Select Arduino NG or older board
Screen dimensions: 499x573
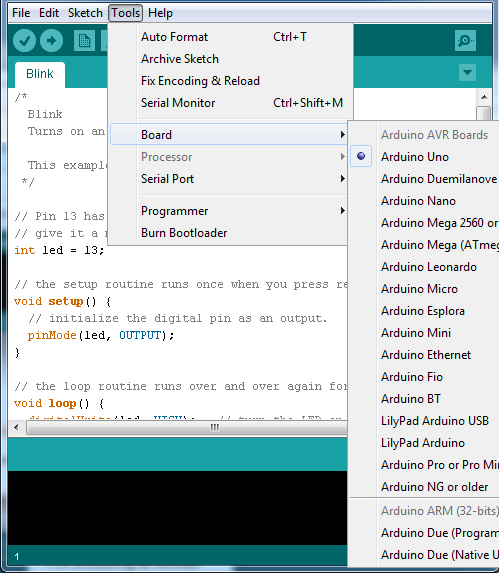click(424, 487)
